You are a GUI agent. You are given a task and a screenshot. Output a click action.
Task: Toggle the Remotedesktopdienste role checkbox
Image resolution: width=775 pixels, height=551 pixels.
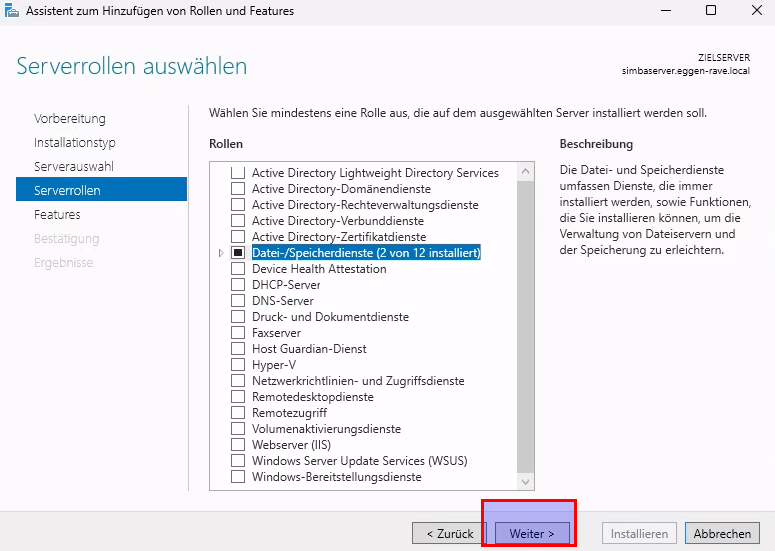click(x=238, y=397)
